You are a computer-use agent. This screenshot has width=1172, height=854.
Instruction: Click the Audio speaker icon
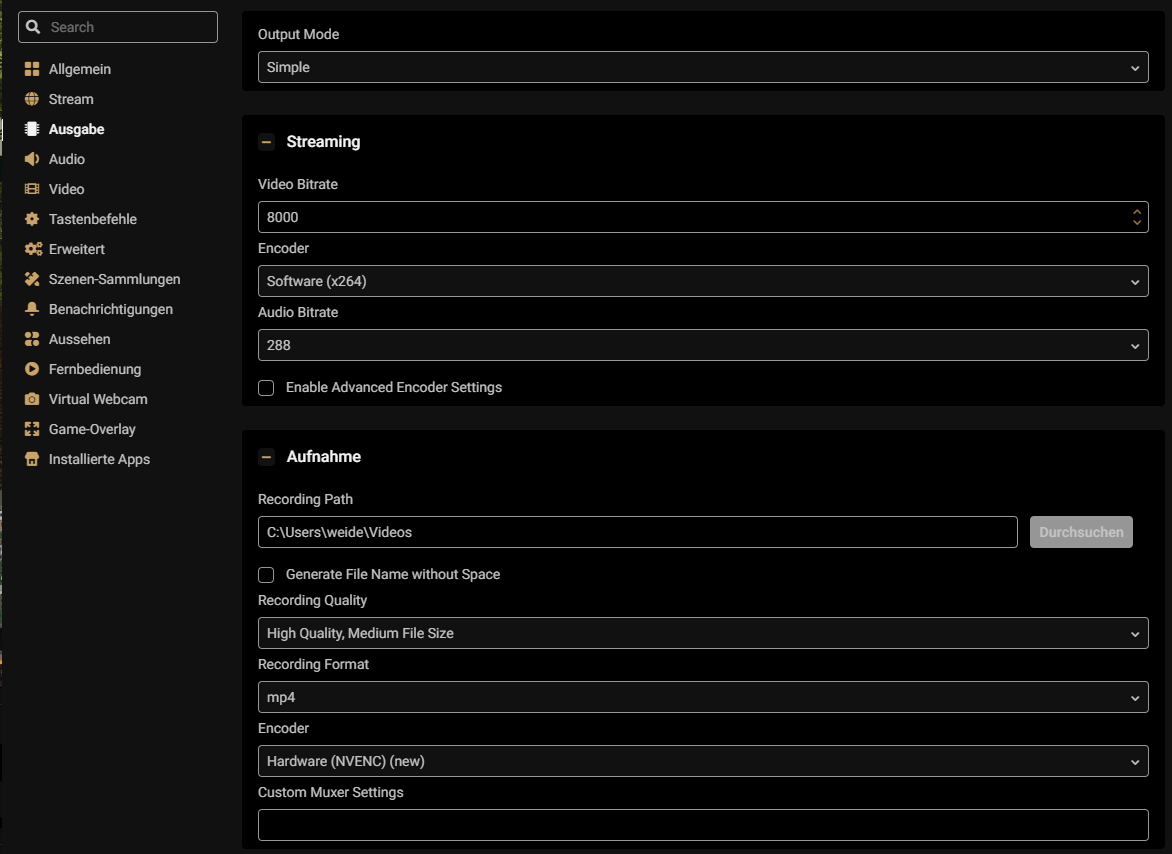(x=31, y=158)
